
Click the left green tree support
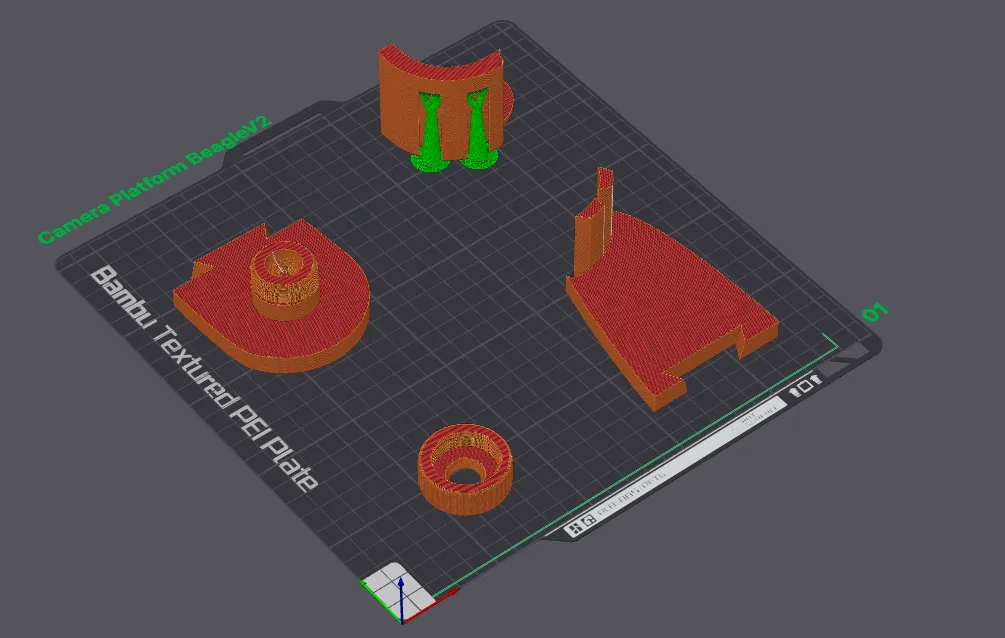(431, 135)
